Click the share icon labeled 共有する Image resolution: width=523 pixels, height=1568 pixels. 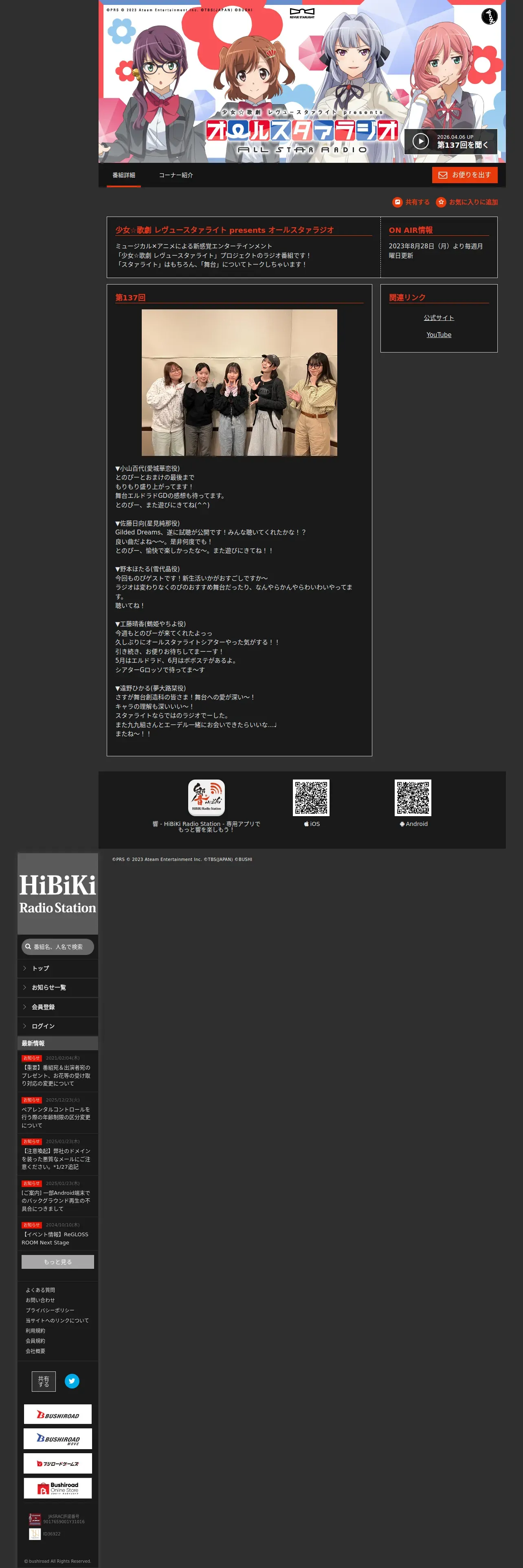(x=398, y=202)
